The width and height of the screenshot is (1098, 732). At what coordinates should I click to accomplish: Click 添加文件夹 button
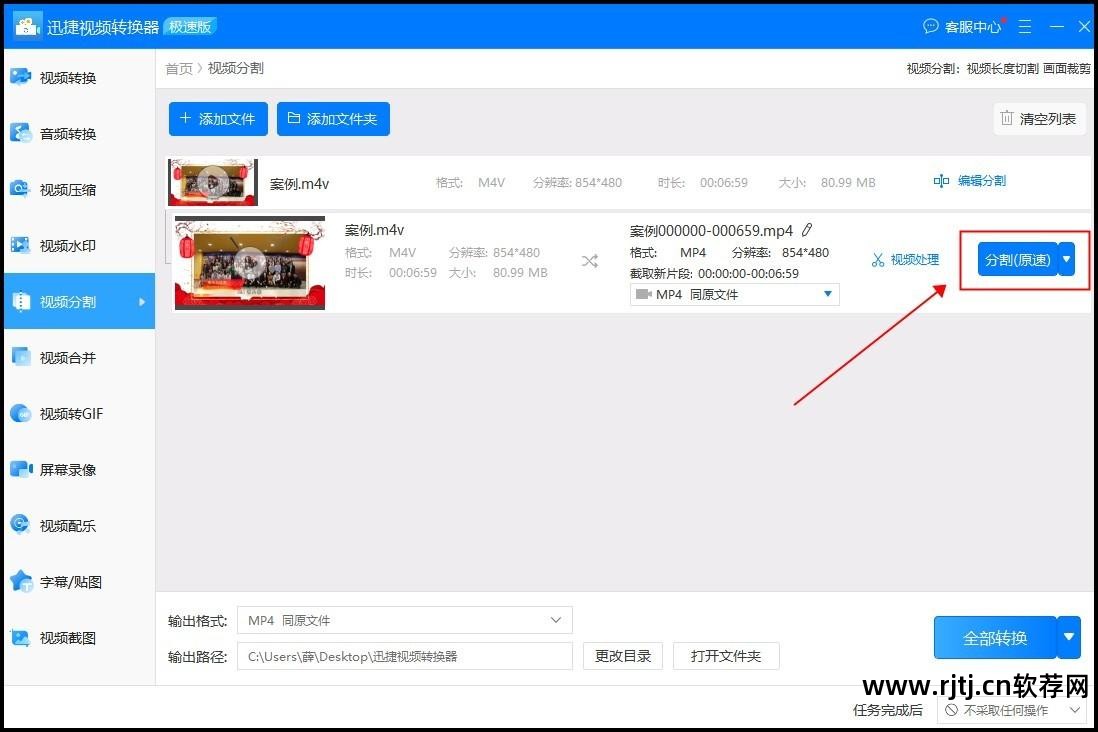(333, 119)
